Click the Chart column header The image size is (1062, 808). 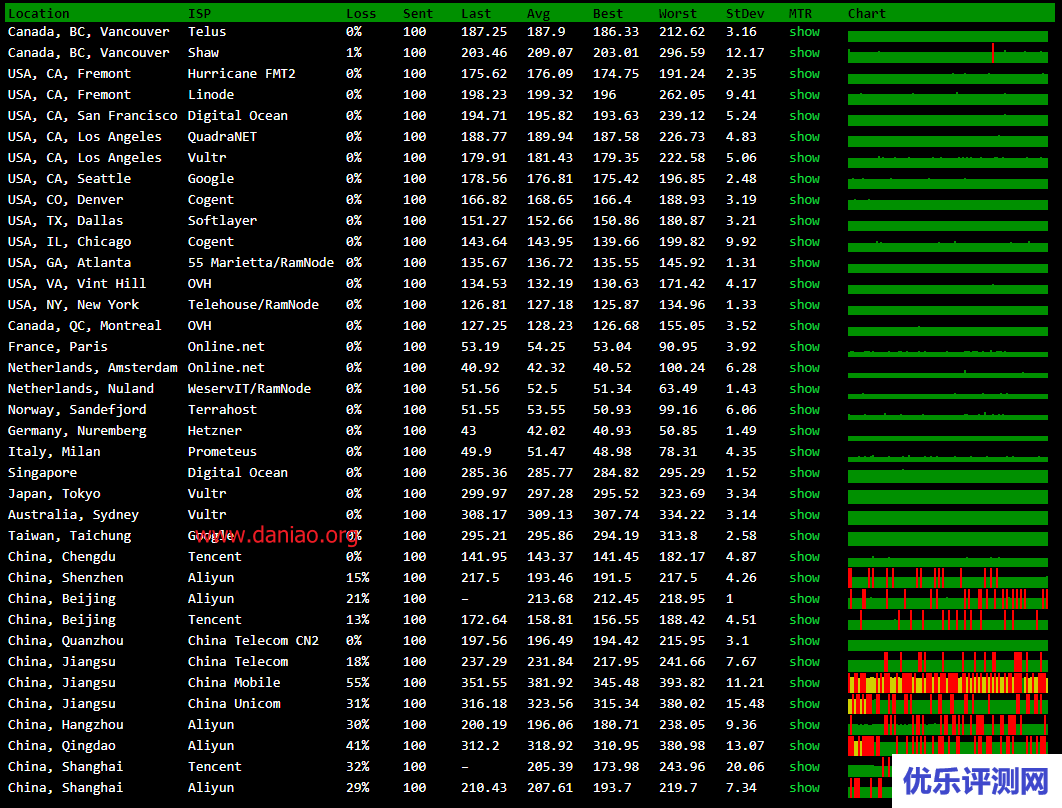coord(866,14)
